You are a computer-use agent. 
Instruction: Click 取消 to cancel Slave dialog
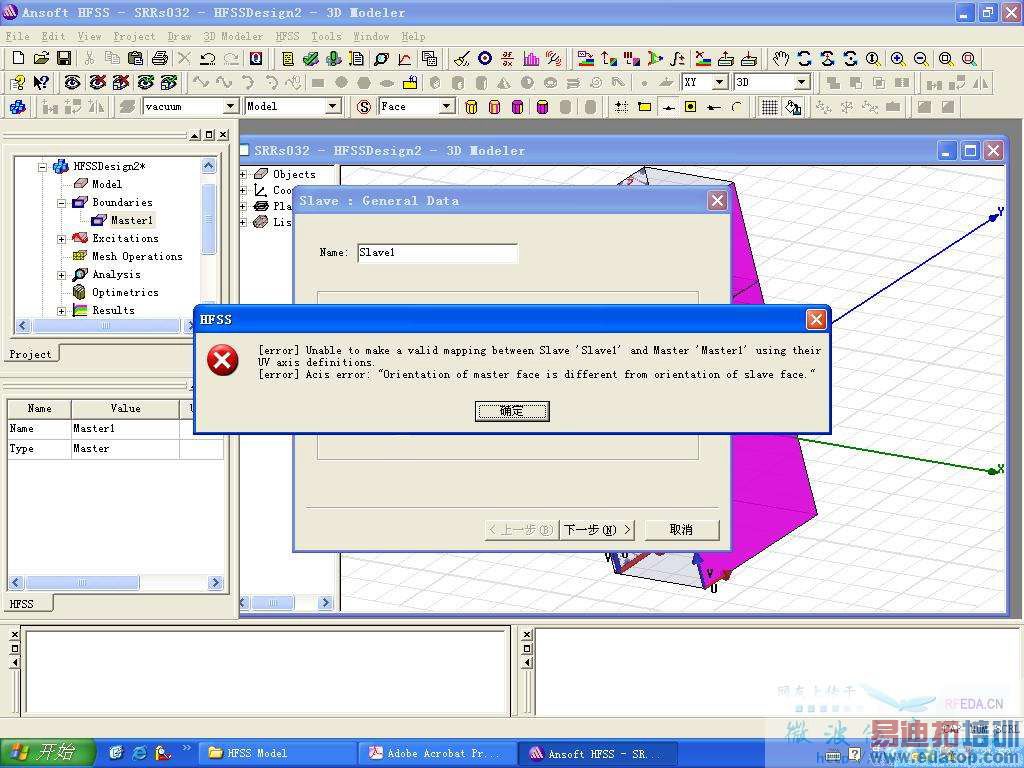pyautogui.click(x=681, y=530)
